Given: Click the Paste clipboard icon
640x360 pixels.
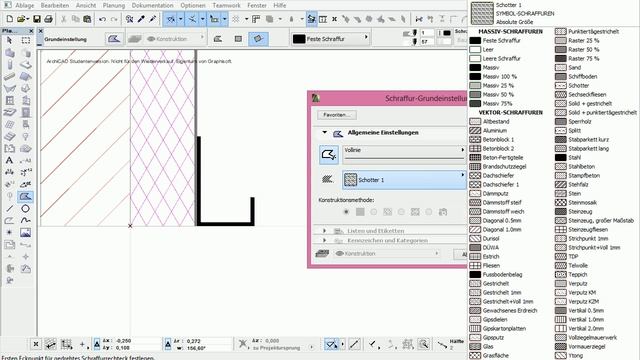Looking at the screenshot, I should [x=87, y=19].
